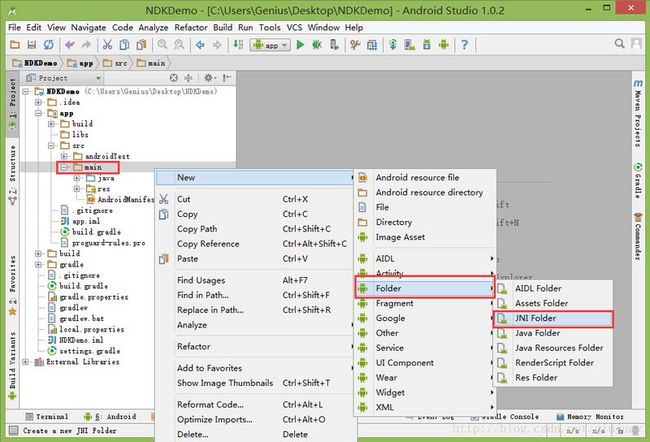Click the green Run app icon
This screenshot has width=650, height=442.
300,44
